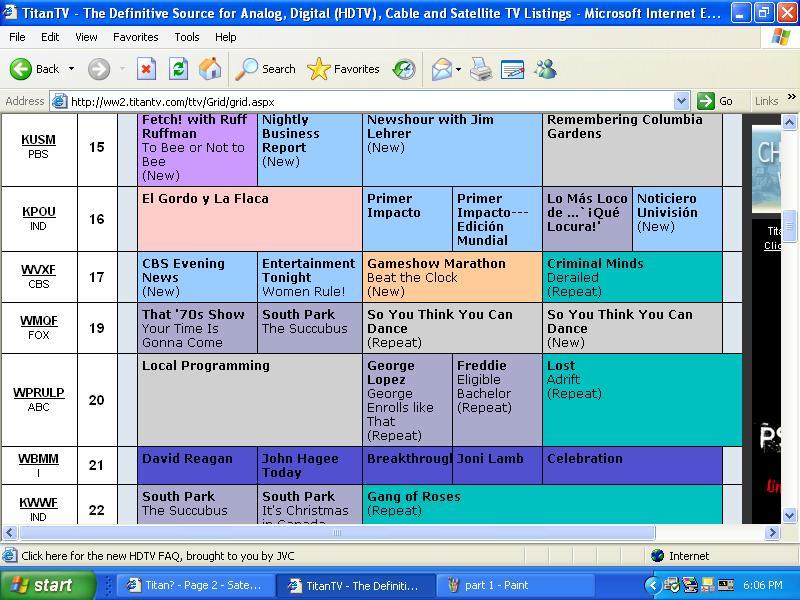This screenshot has width=800, height=600.
Task: Click the Mail envelope icon
Action: 442,69
